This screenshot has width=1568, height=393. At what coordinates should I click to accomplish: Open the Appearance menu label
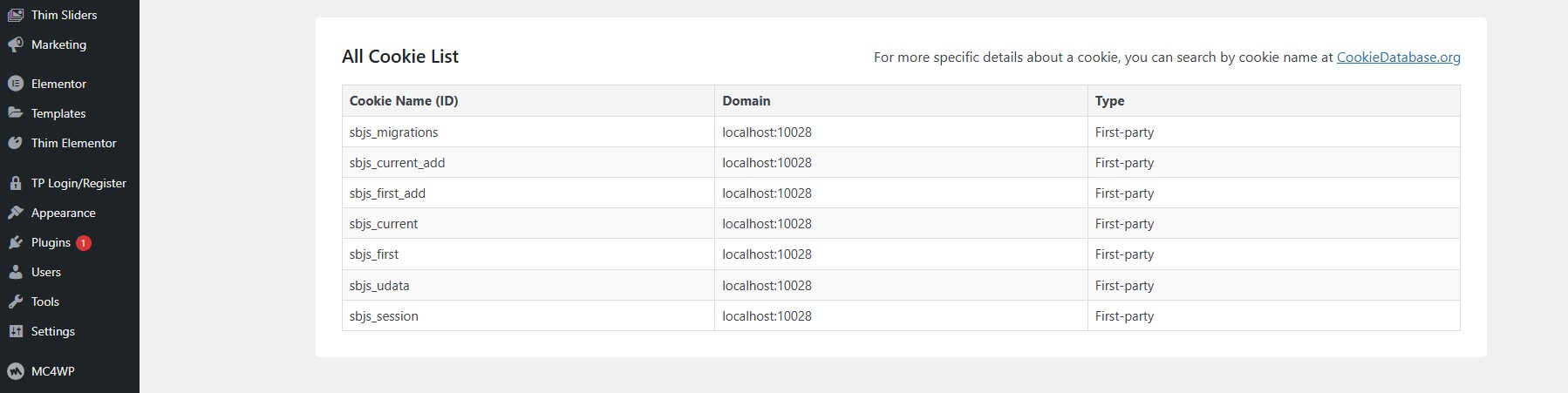[64, 213]
